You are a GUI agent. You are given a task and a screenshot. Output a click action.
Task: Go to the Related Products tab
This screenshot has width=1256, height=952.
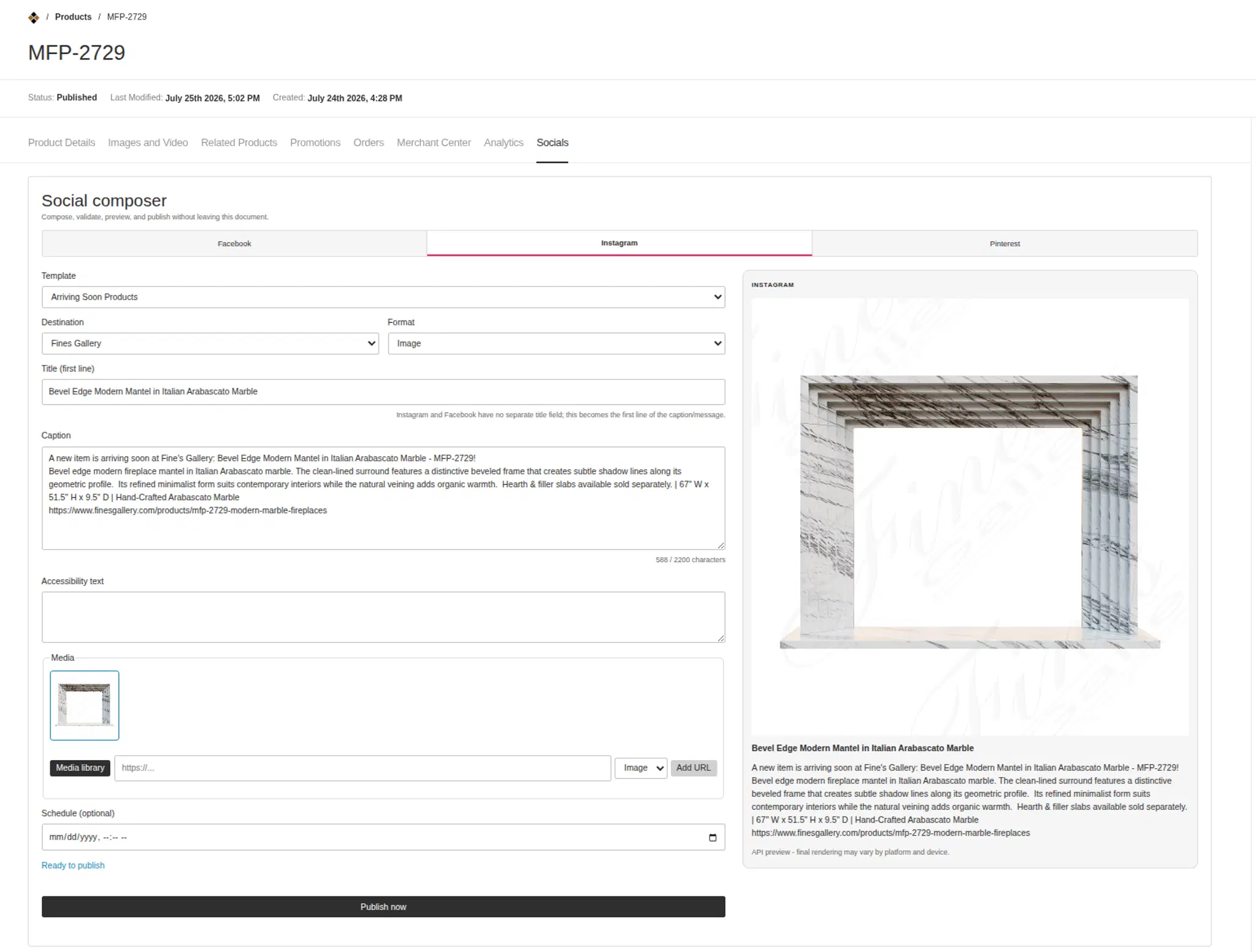[239, 142]
